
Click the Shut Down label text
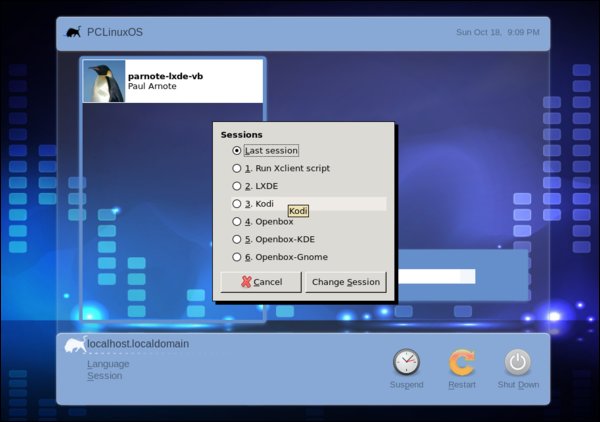(x=518, y=385)
